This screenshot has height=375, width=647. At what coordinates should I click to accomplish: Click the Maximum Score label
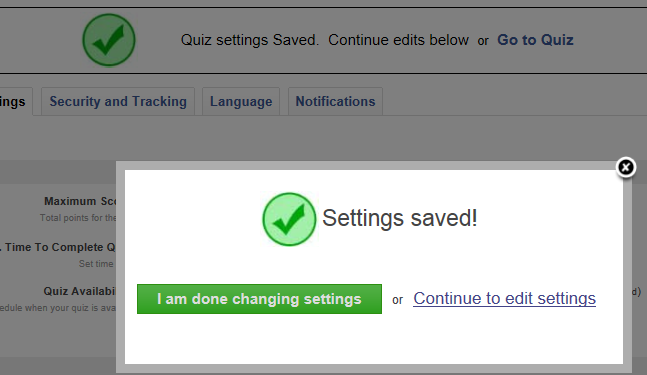[80, 201]
